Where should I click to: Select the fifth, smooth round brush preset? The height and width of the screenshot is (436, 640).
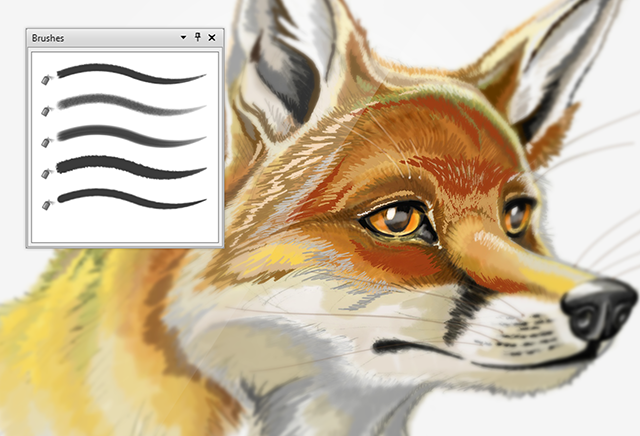pos(131,198)
